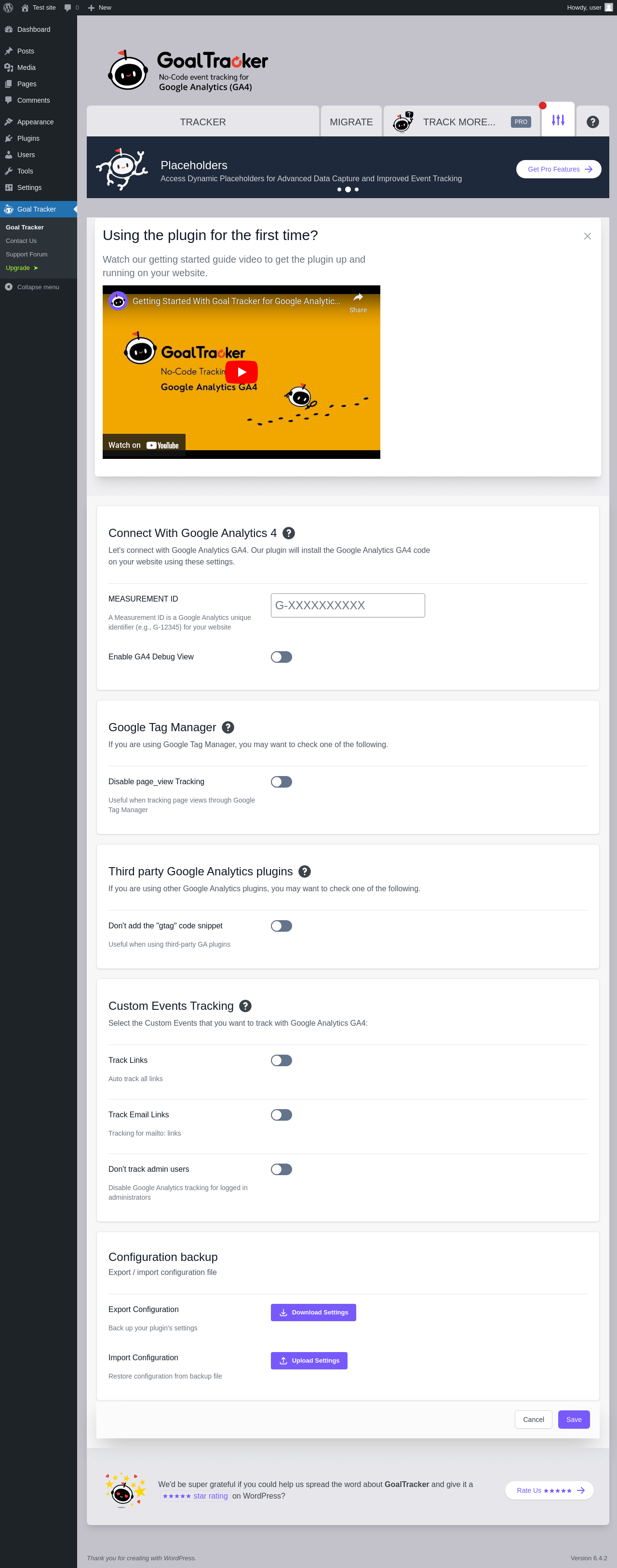The width and height of the screenshot is (617, 1568).
Task: Open help for Third party Google Analytics plugins
Action: click(x=305, y=871)
